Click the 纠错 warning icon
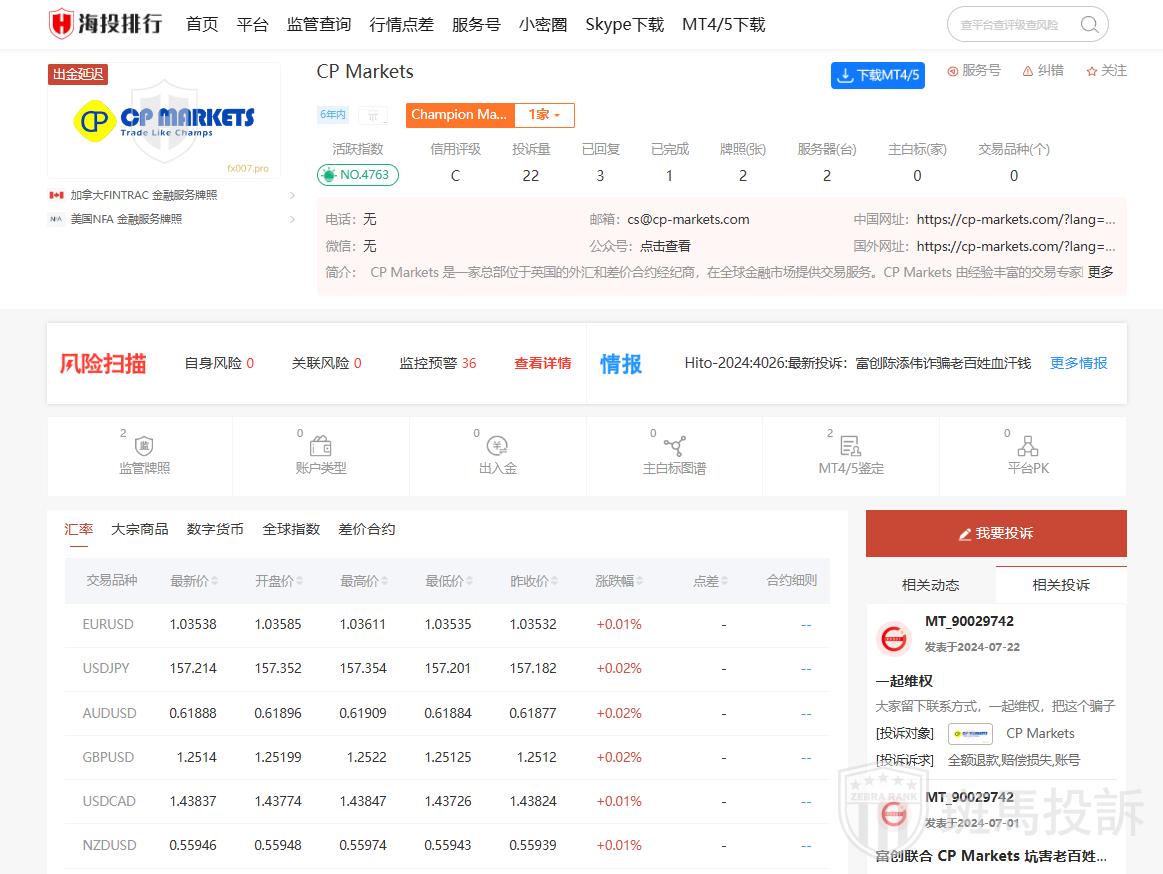The width and height of the screenshot is (1163, 874). (x=1028, y=71)
